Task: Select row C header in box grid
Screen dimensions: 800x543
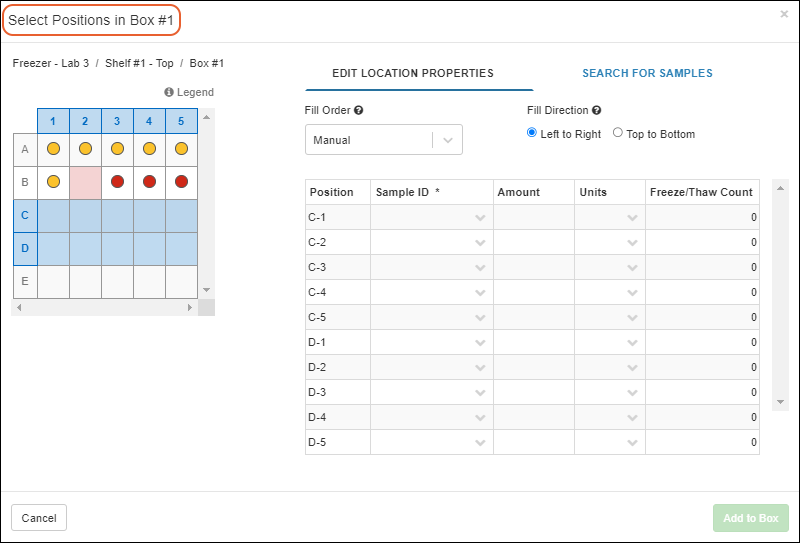Action: (x=25, y=215)
